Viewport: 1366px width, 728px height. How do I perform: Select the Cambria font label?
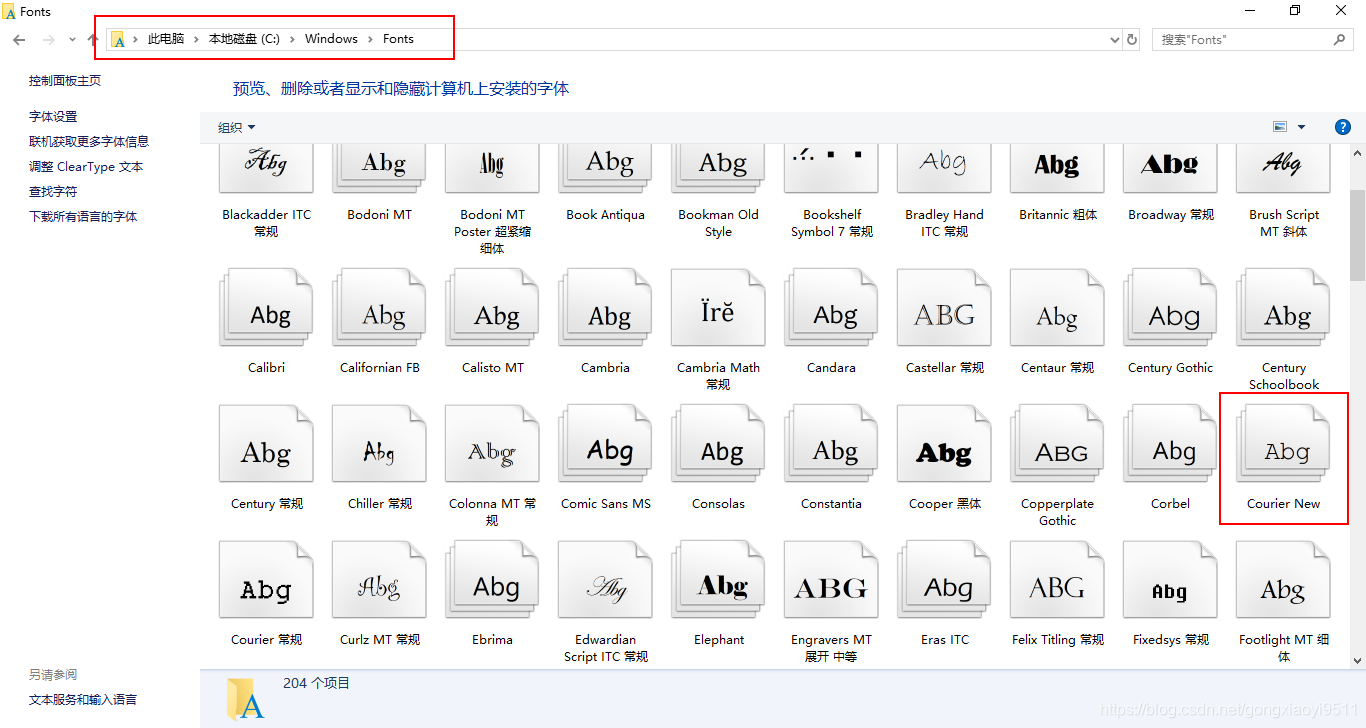[x=605, y=368]
